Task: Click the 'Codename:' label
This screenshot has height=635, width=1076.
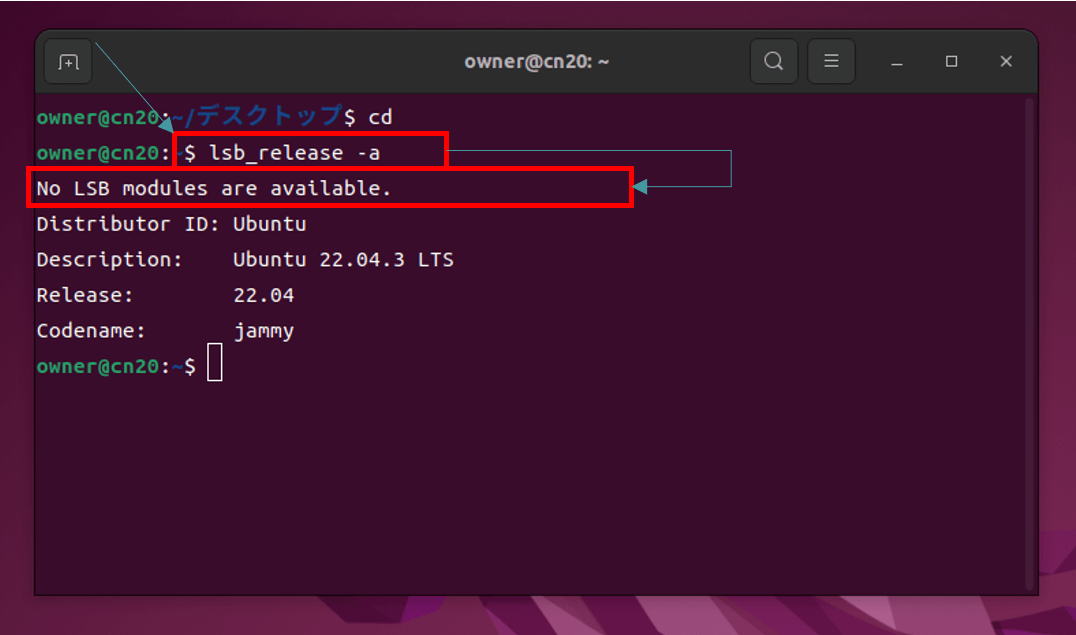Action: click(x=91, y=331)
